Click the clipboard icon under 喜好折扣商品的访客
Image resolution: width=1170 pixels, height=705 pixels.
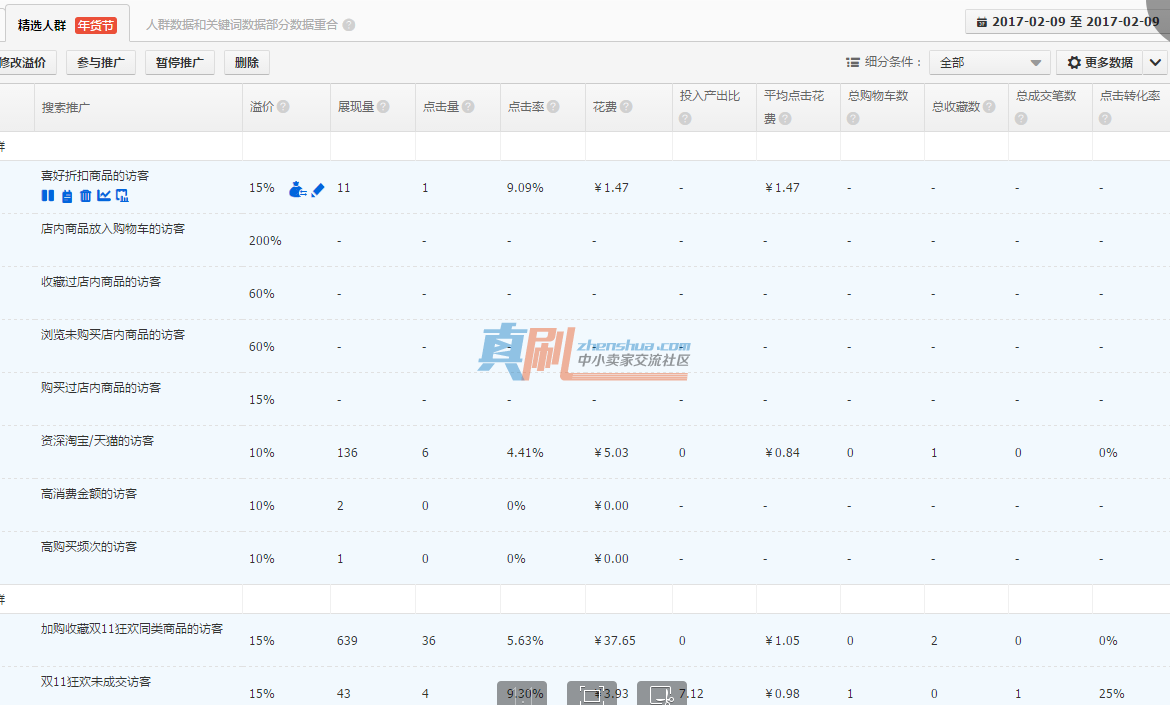pos(67,195)
